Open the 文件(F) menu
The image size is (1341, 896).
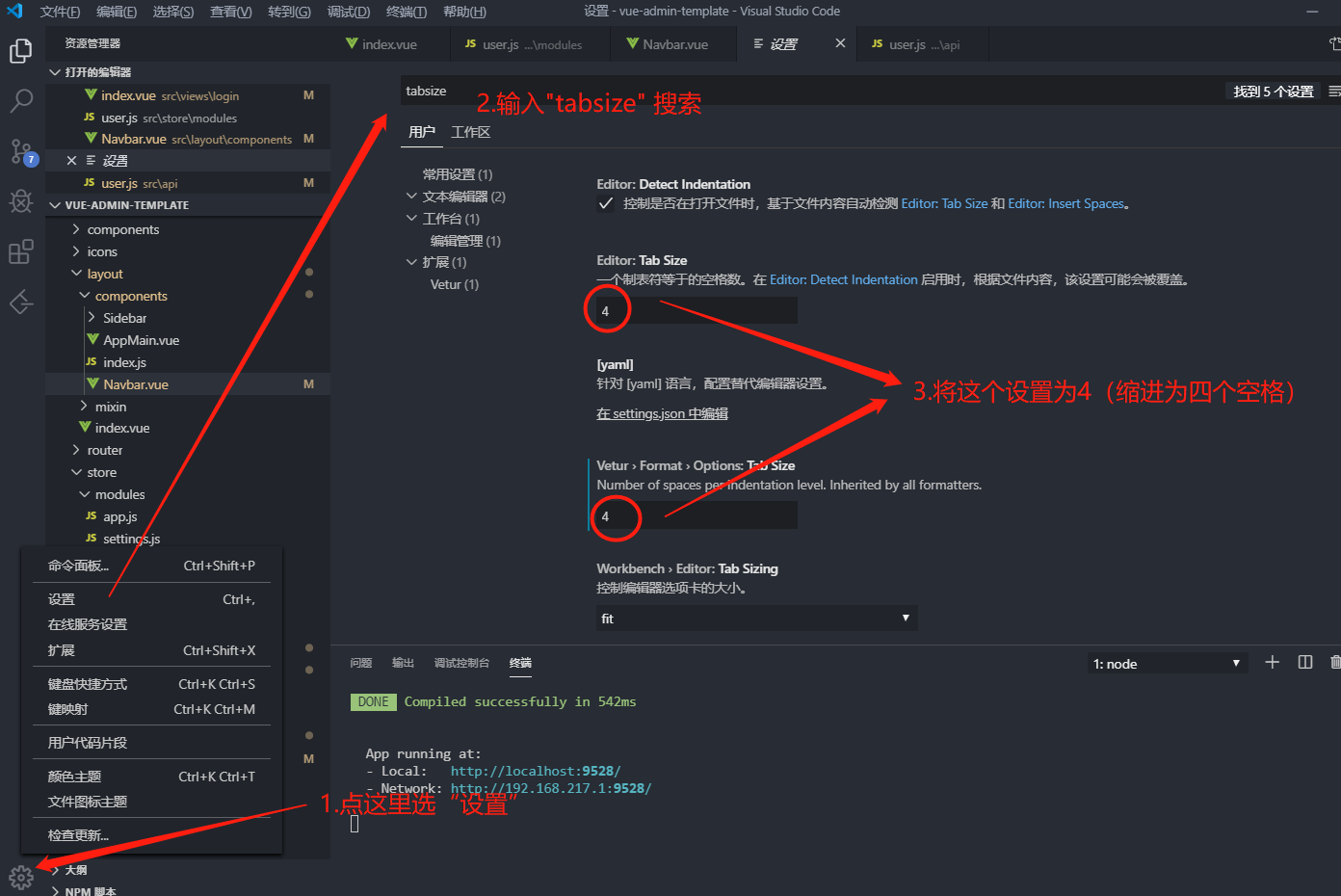click(60, 12)
